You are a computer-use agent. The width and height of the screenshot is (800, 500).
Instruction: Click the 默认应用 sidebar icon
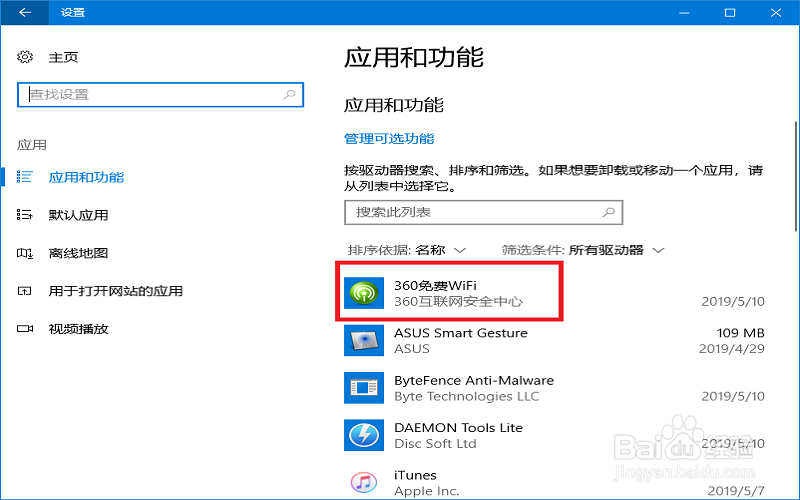(24, 215)
